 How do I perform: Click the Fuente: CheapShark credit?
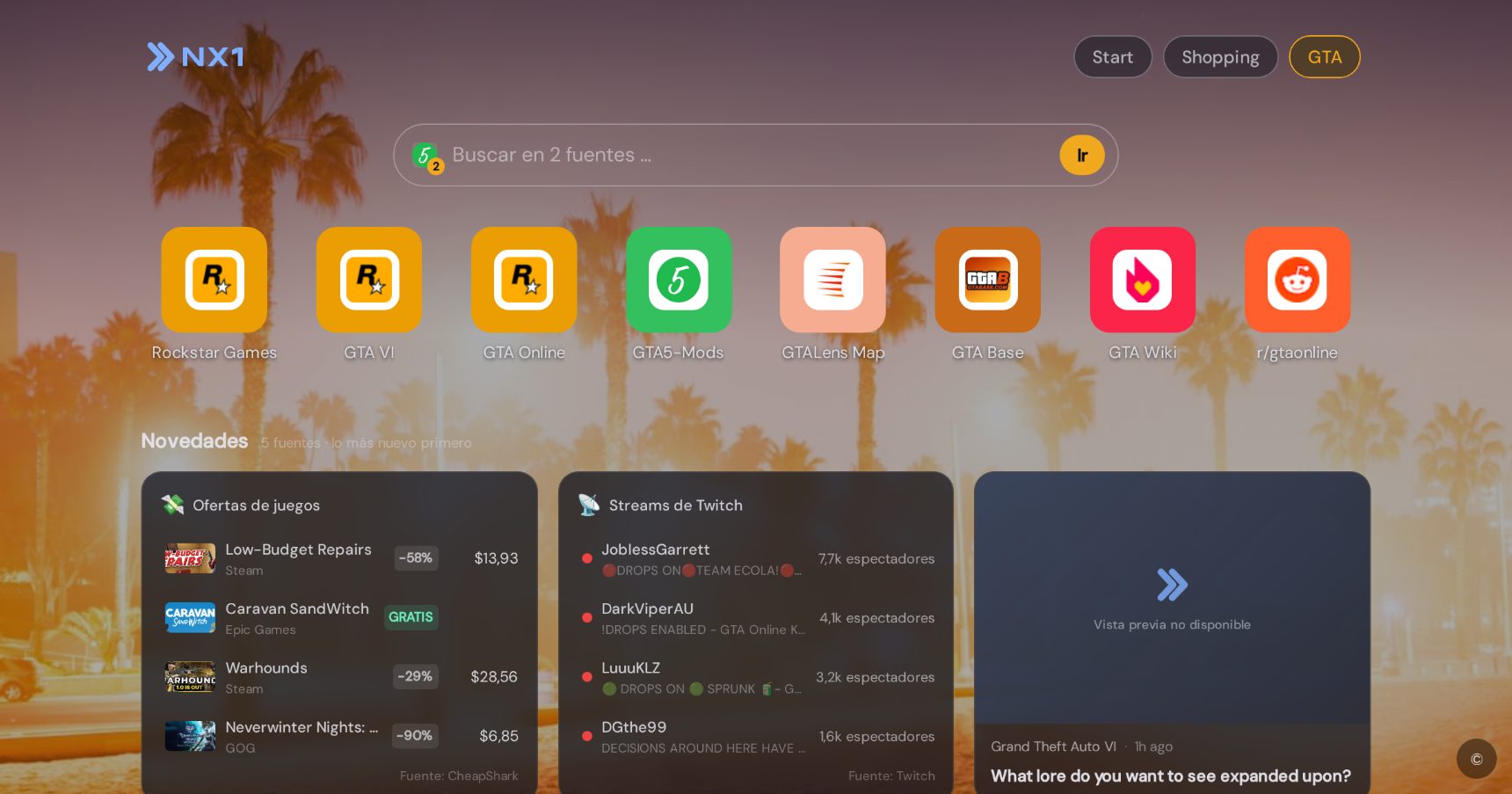(459, 776)
